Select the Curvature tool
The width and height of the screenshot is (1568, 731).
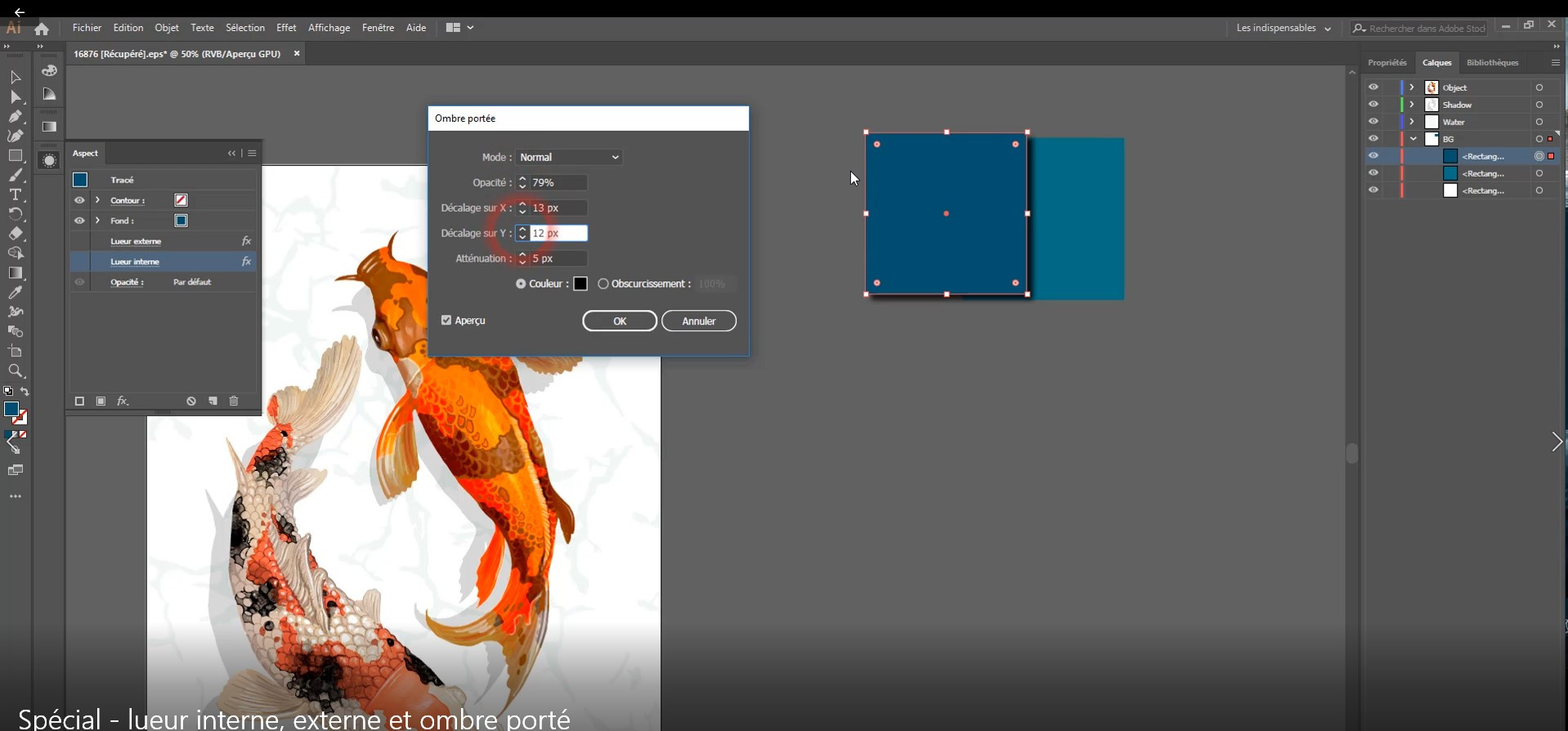tap(16, 136)
